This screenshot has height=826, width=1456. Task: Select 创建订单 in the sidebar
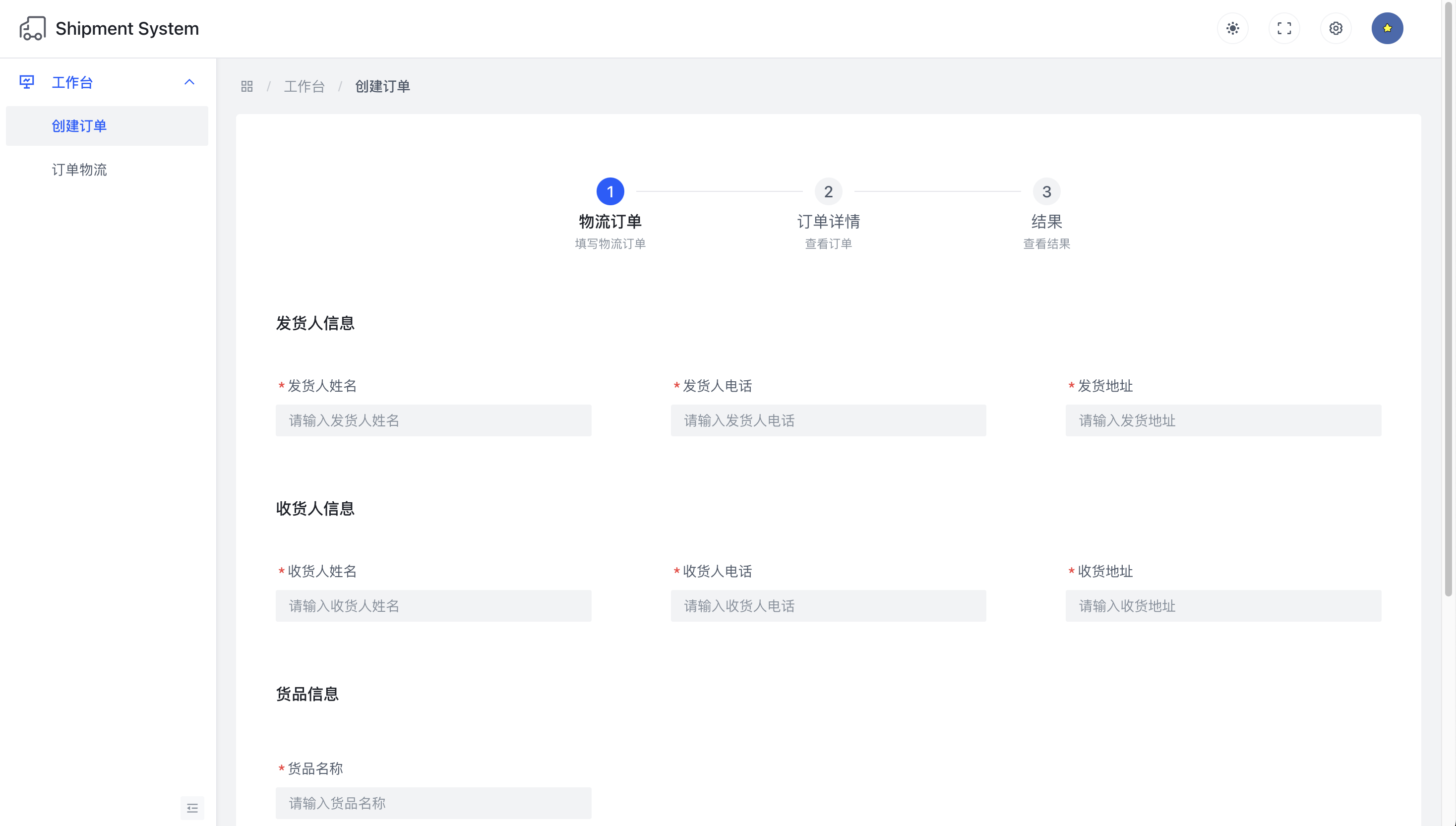[x=79, y=126]
